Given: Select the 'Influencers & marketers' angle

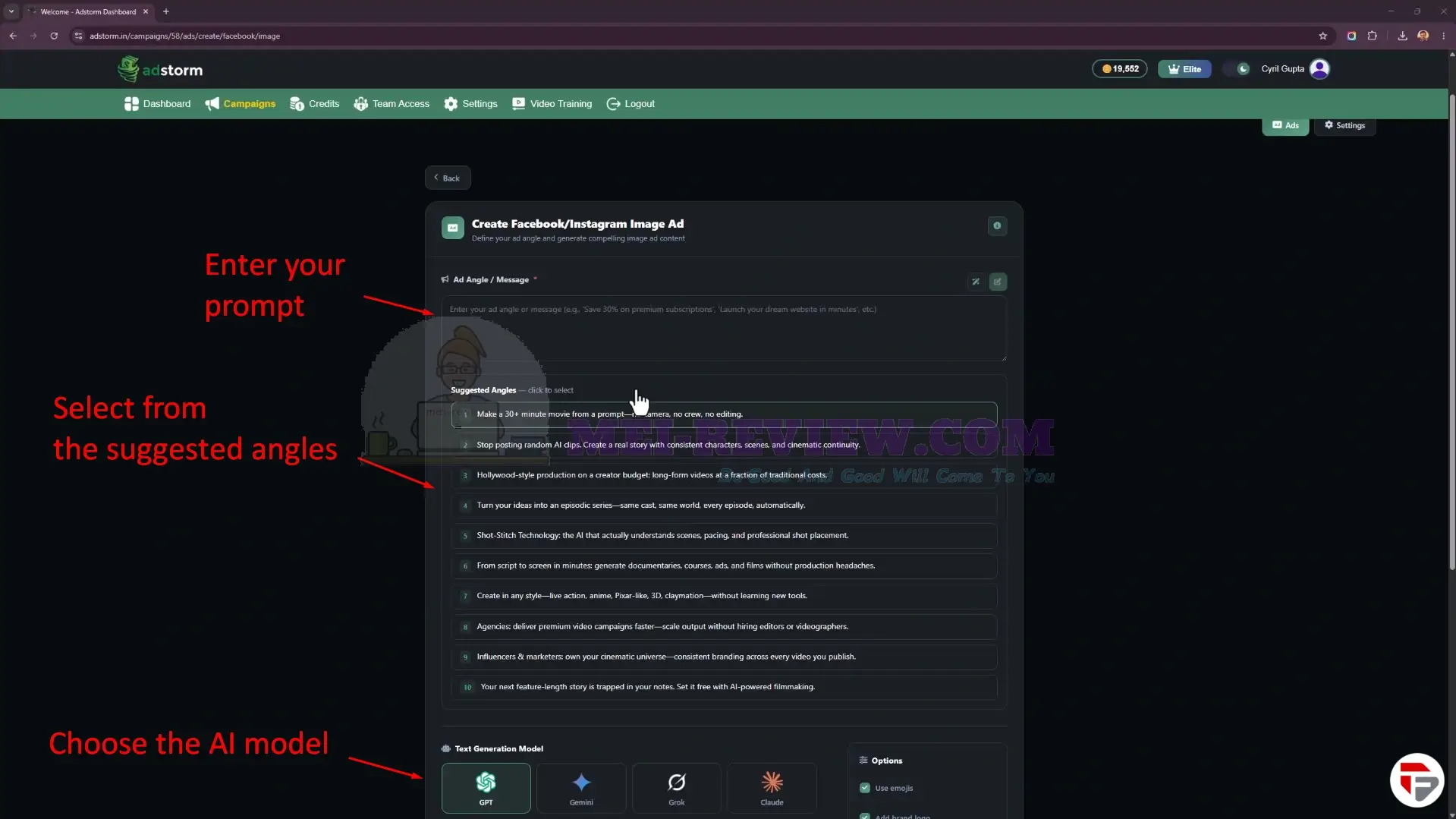Looking at the screenshot, I should tap(724, 657).
